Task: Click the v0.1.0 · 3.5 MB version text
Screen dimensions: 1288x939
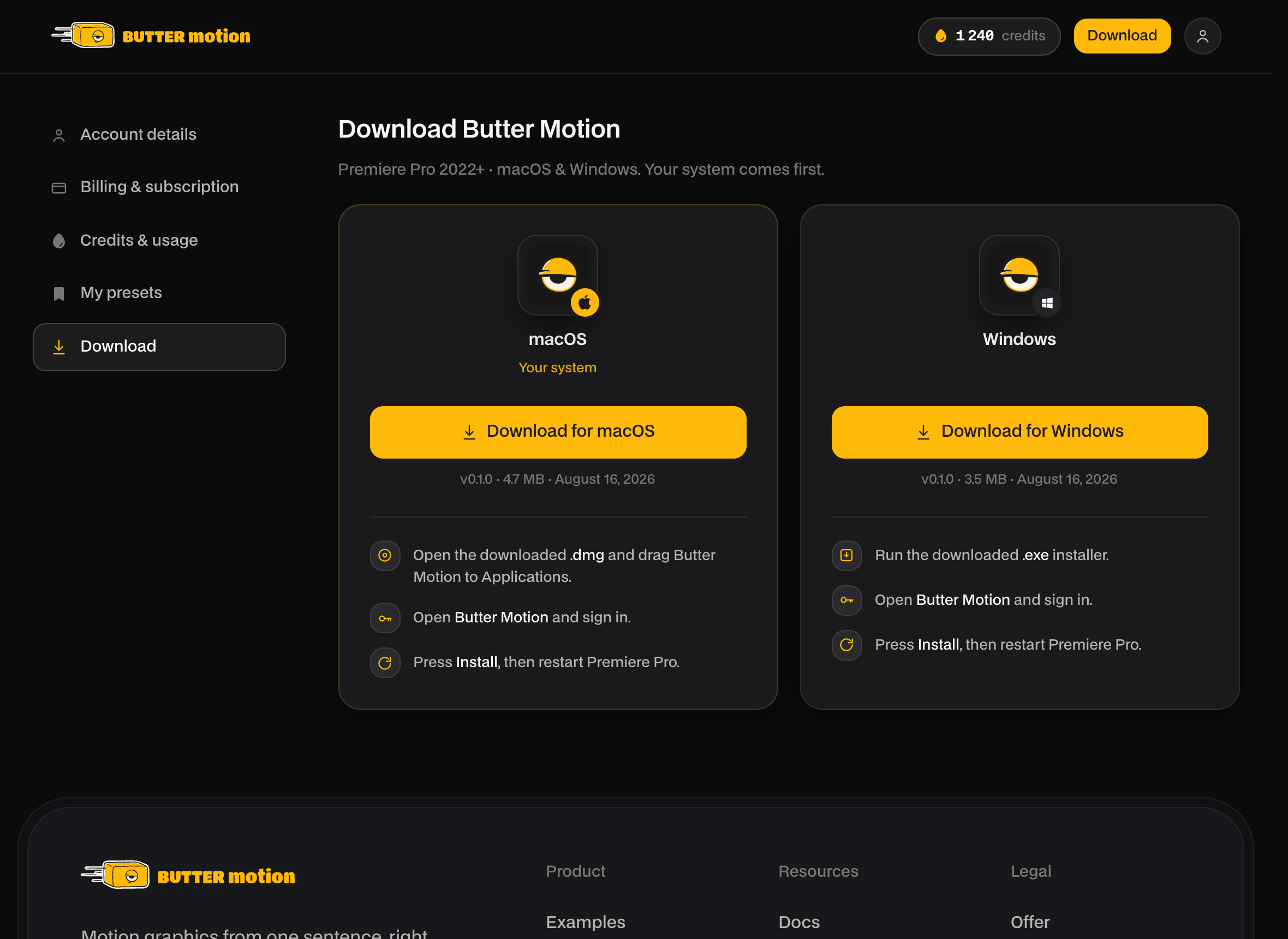Action: [1019, 479]
